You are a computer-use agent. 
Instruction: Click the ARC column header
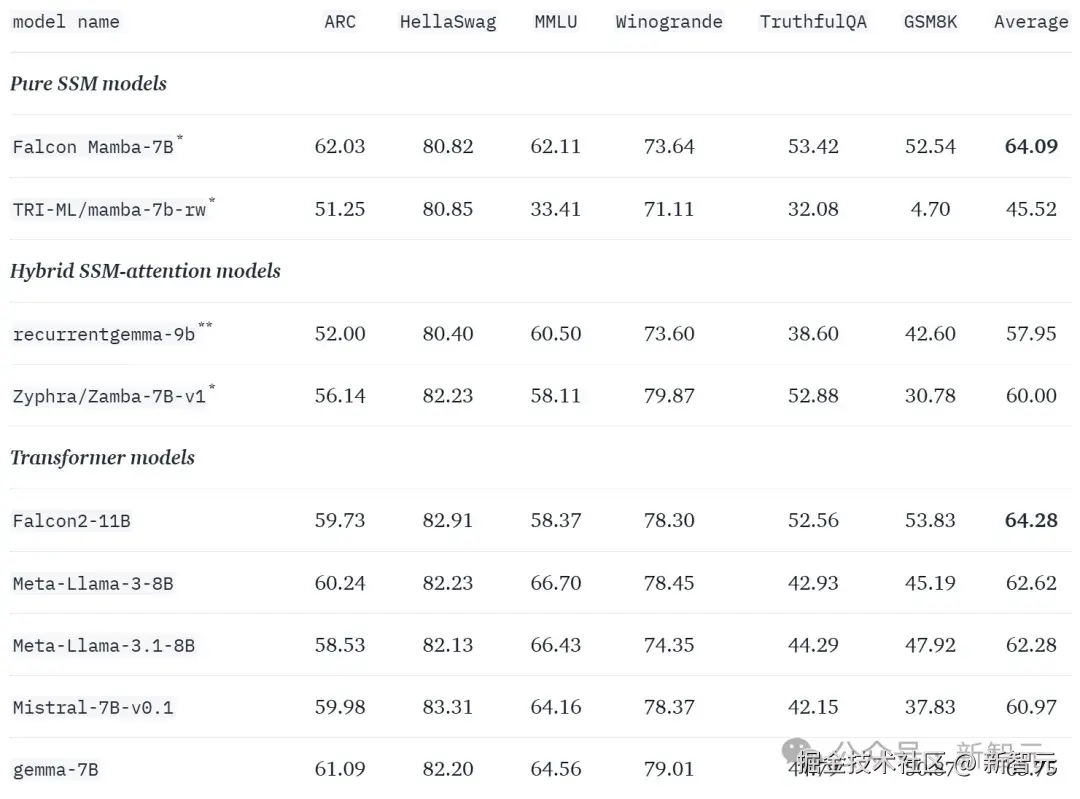pos(340,22)
